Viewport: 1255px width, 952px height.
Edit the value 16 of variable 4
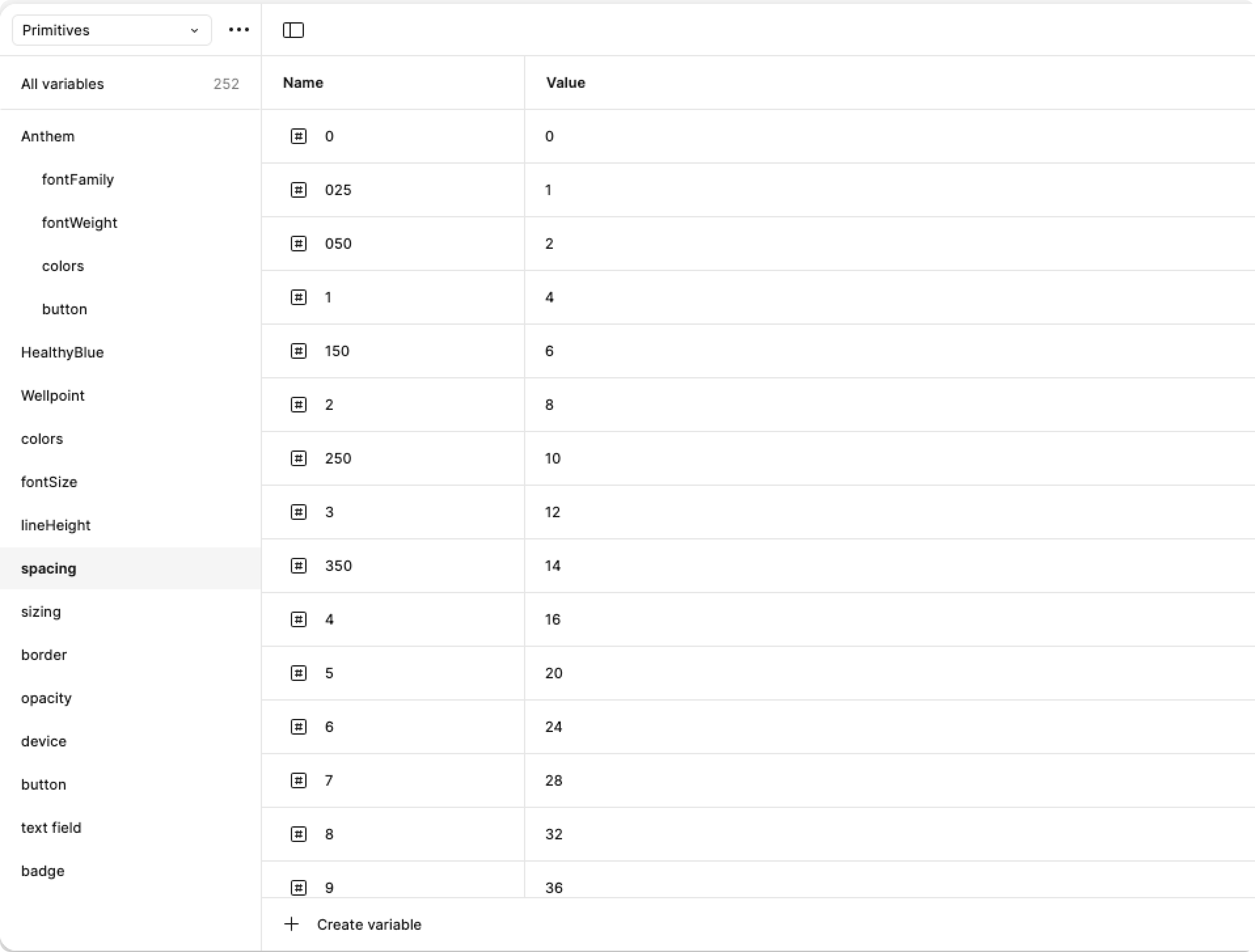[553, 619]
